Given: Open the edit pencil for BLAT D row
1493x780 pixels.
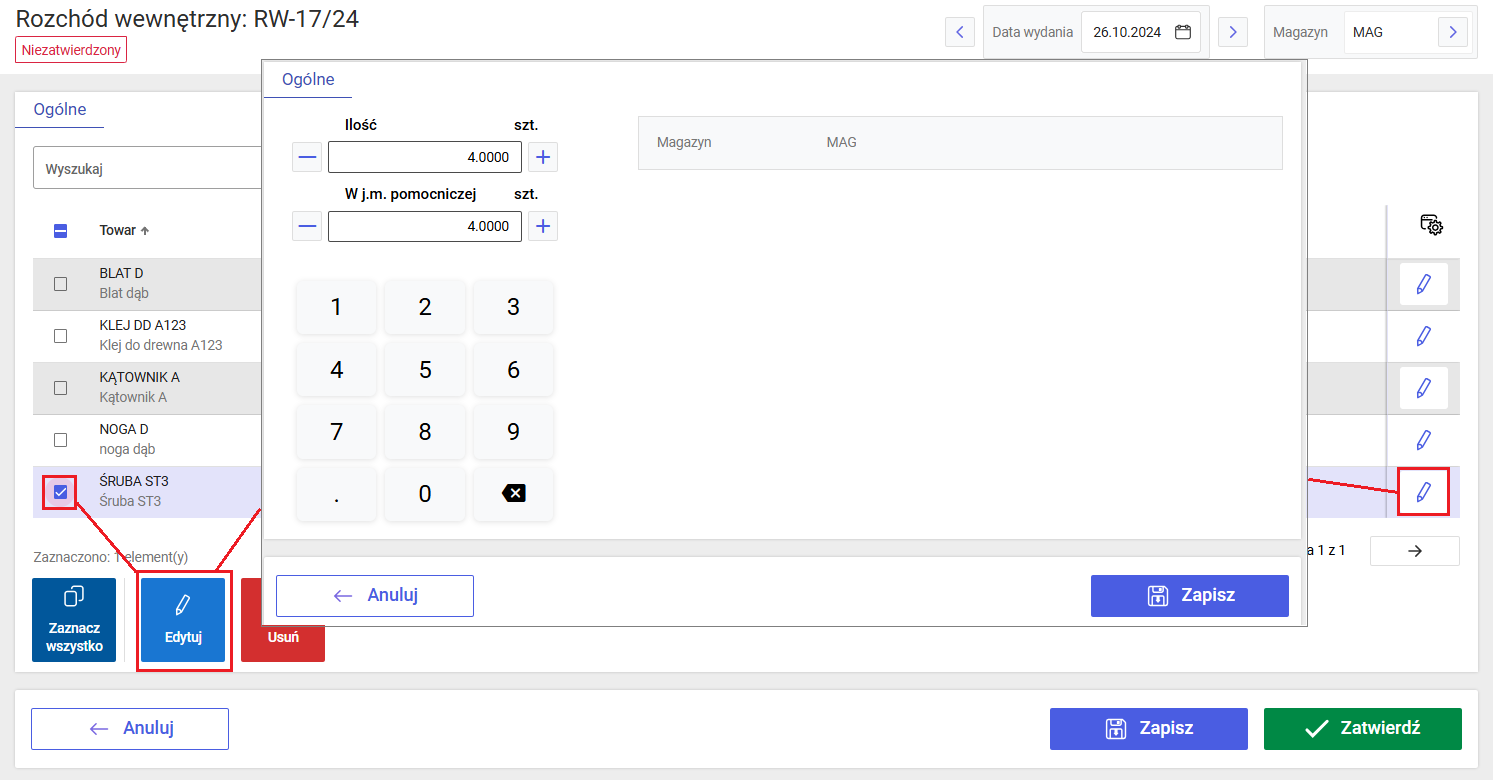Looking at the screenshot, I should click(1424, 284).
